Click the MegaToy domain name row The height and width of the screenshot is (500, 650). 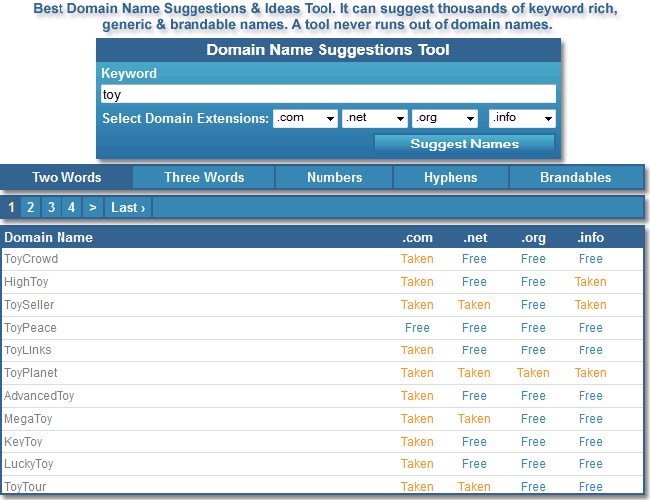[29, 419]
